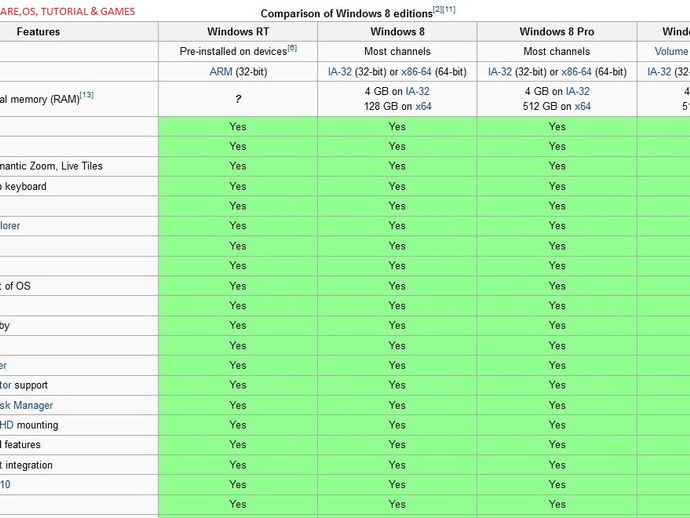The width and height of the screenshot is (690, 518).
Task: Click the 'features' row label
Action: click(x=22, y=445)
